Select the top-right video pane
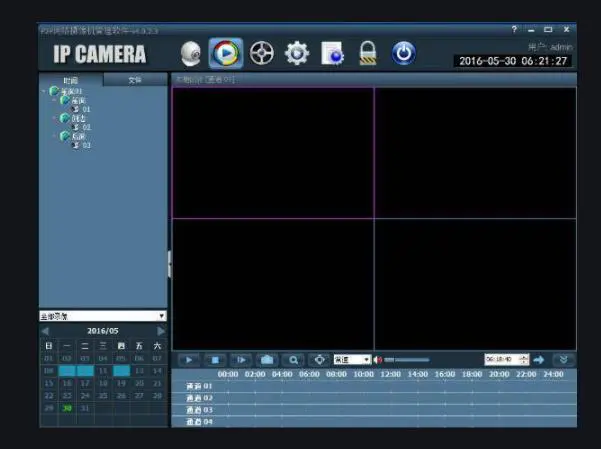 click(475, 153)
